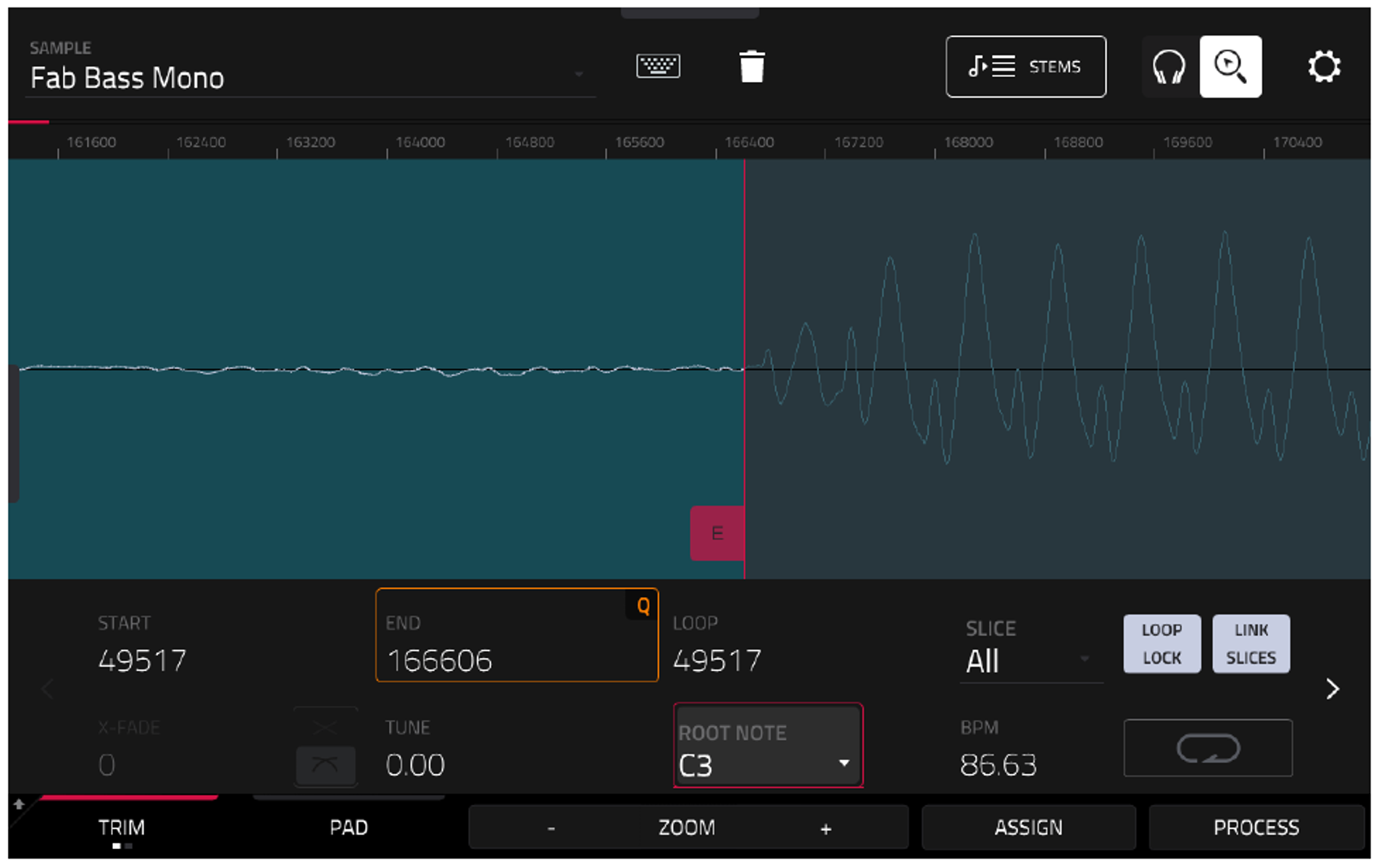Open settings gear icon
This screenshot has width=1376, height=868.
coord(1324,67)
